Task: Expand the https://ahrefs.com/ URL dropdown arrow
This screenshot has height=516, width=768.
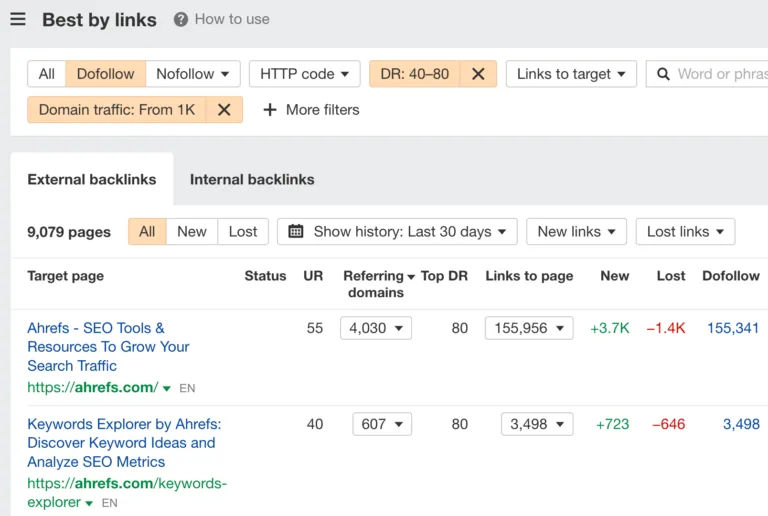Action: [167, 389]
